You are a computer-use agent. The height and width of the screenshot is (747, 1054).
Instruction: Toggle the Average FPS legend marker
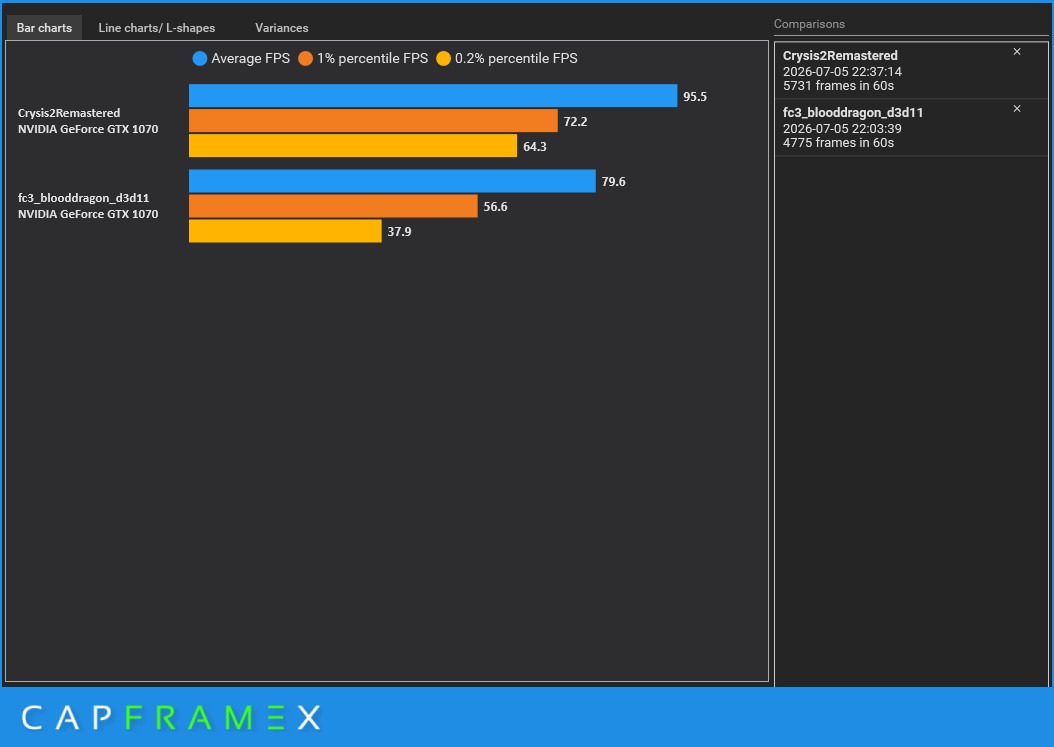(x=200, y=58)
